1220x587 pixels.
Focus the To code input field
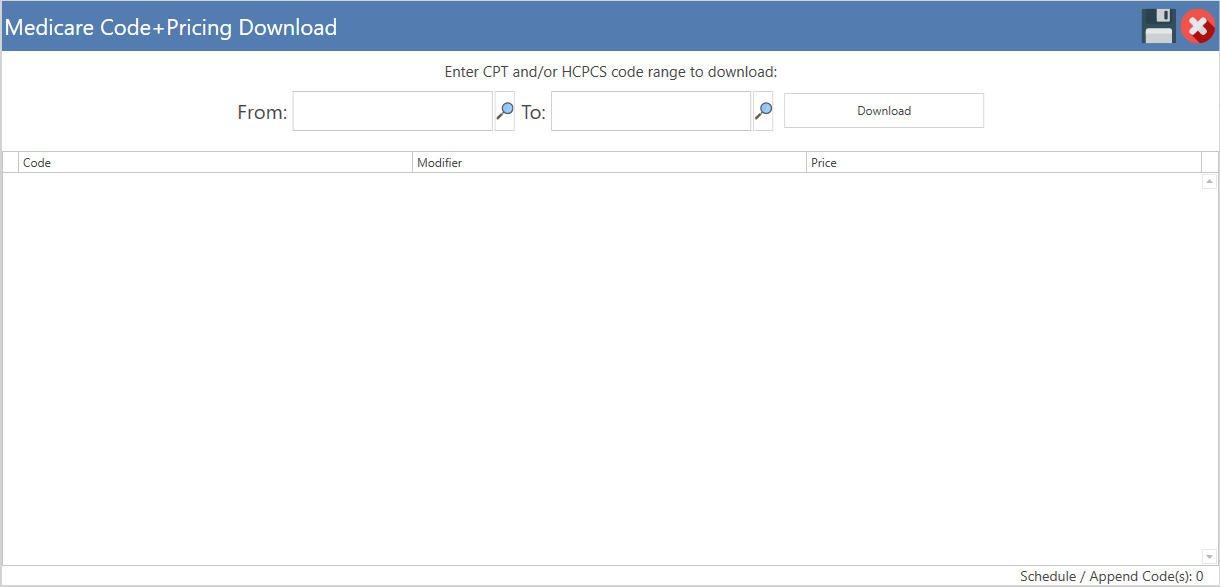point(651,111)
